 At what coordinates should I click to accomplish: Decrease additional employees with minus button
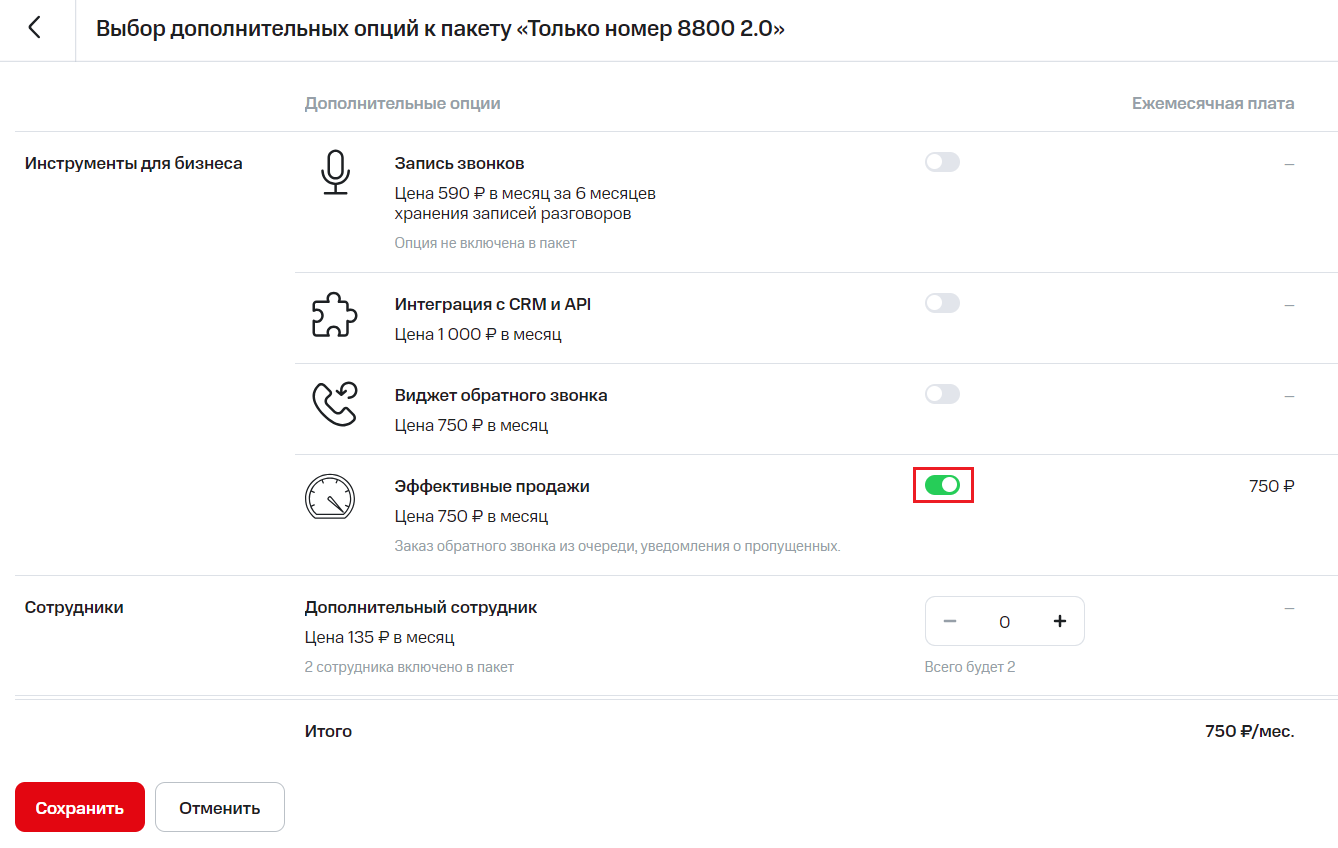(x=950, y=621)
